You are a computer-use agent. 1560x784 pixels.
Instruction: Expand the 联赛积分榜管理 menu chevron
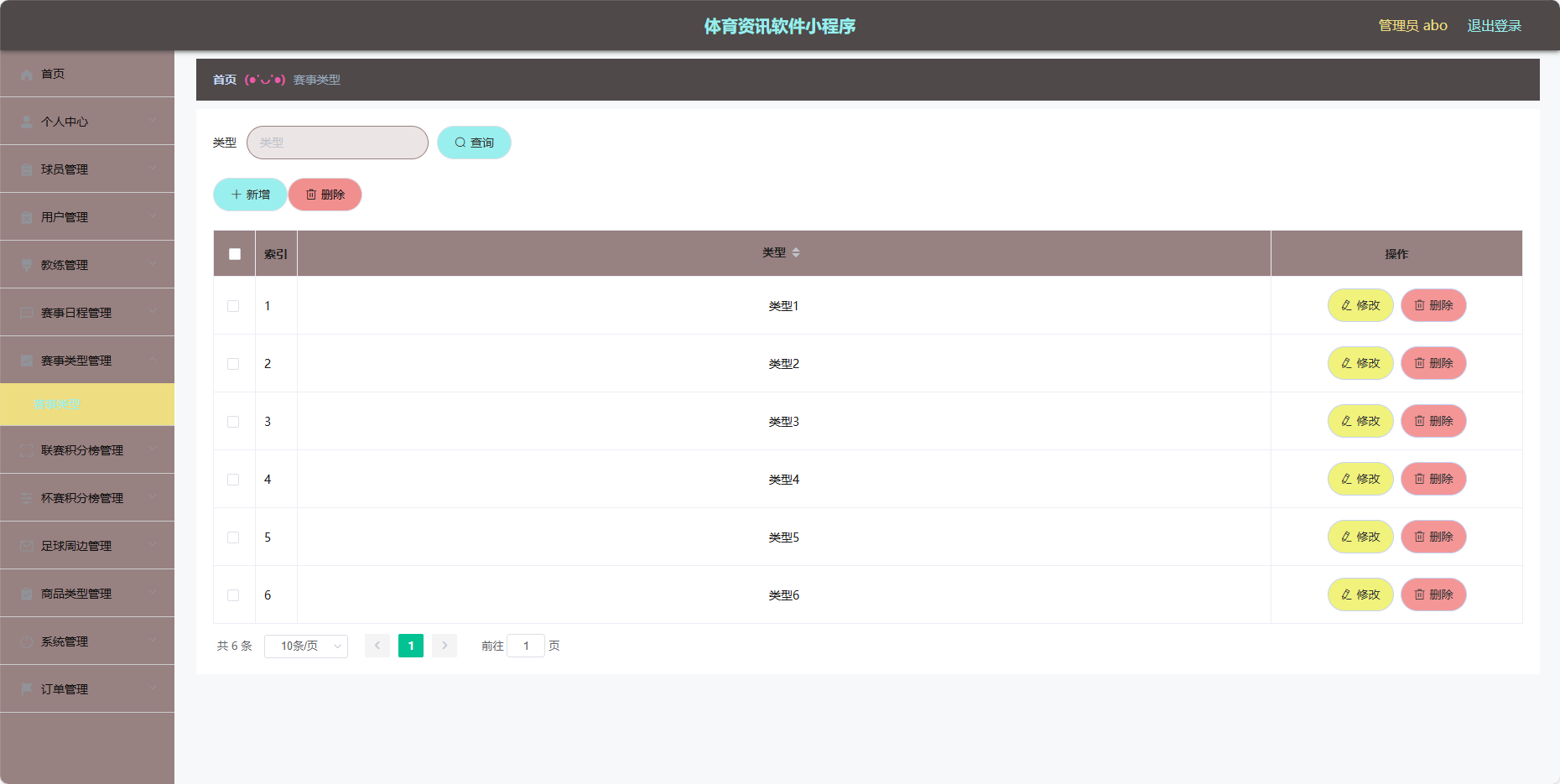pyautogui.click(x=153, y=449)
